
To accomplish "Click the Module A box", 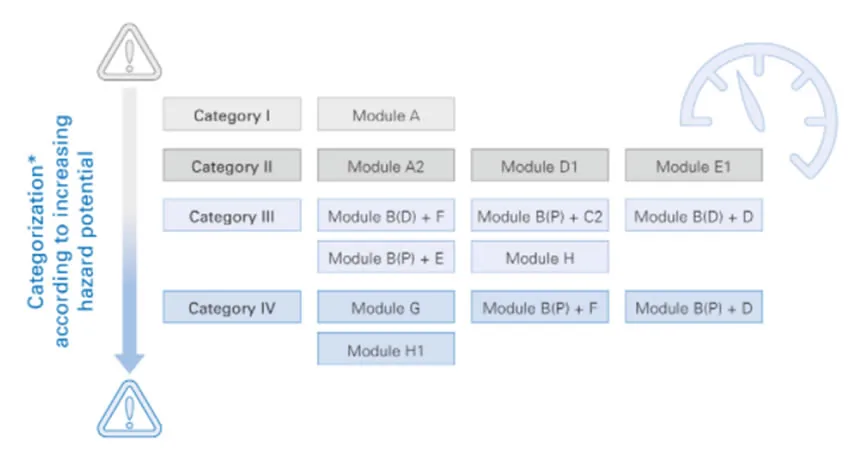I will [386, 114].
